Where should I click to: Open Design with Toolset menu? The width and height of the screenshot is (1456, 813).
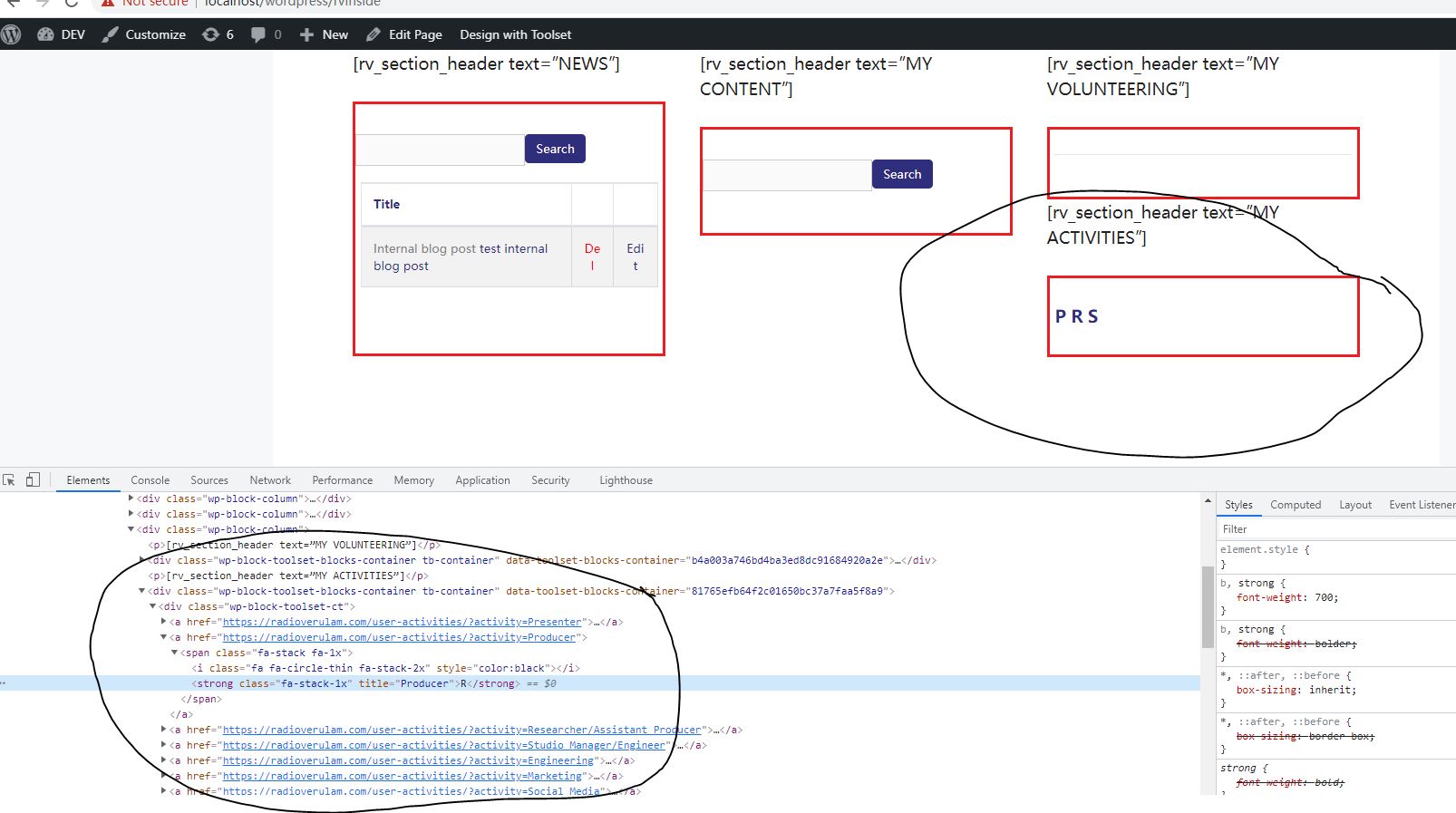[515, 34]
